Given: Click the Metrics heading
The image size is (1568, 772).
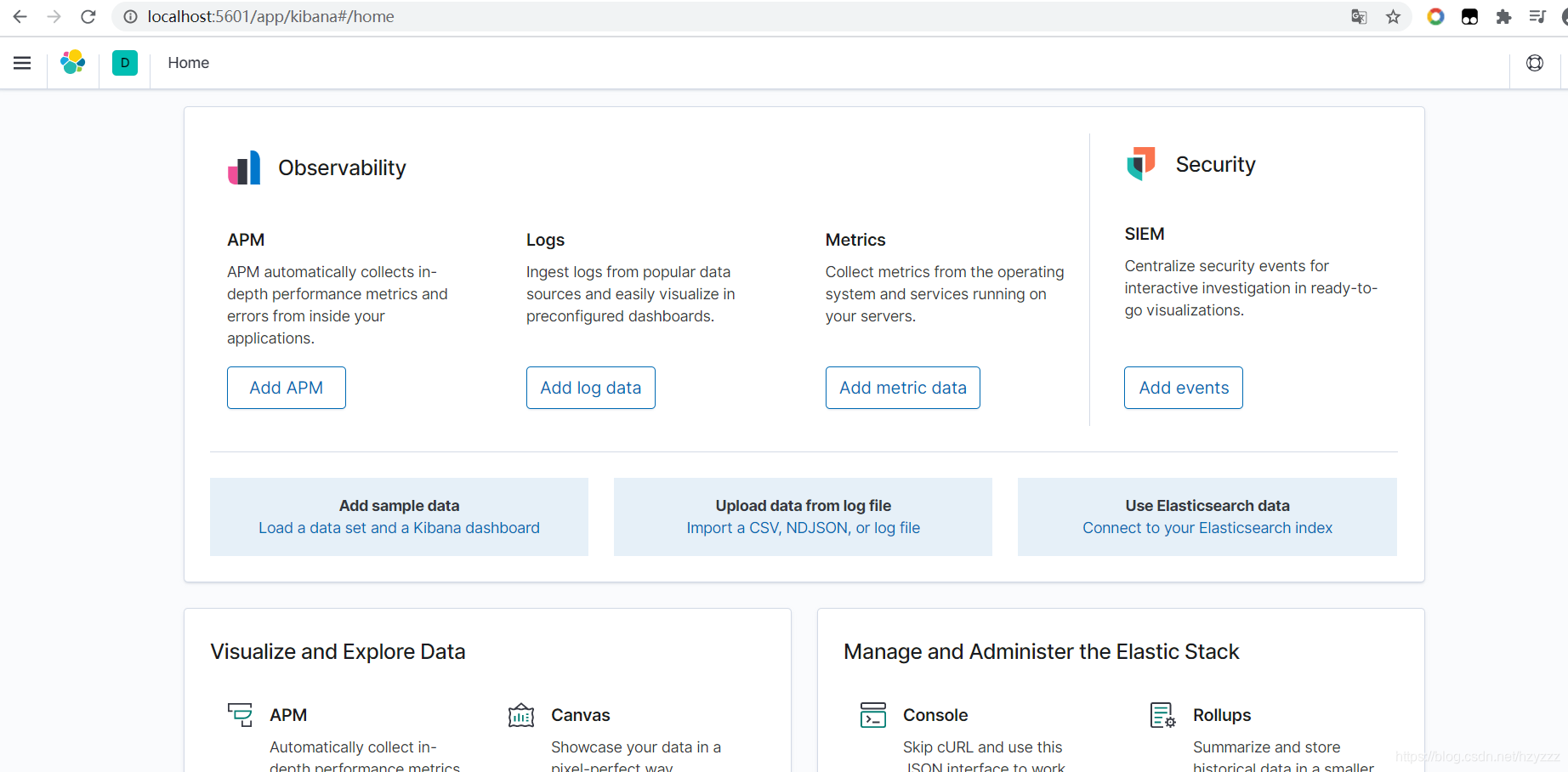Looking at the screenshot, I should [855, 240].
